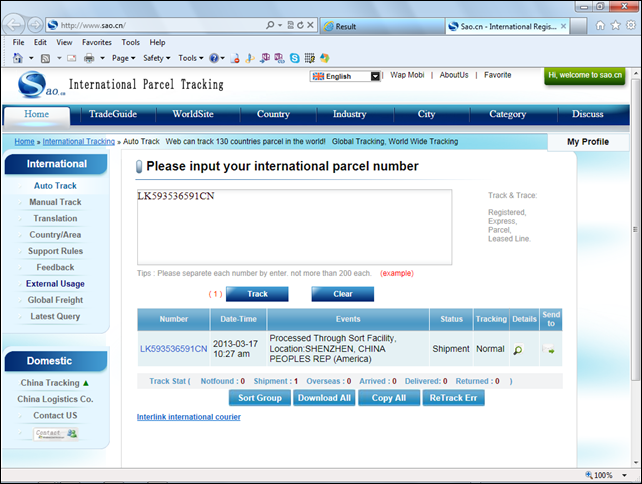
Task: Click the RSS feeds icon
Action: tap(45, 58)
